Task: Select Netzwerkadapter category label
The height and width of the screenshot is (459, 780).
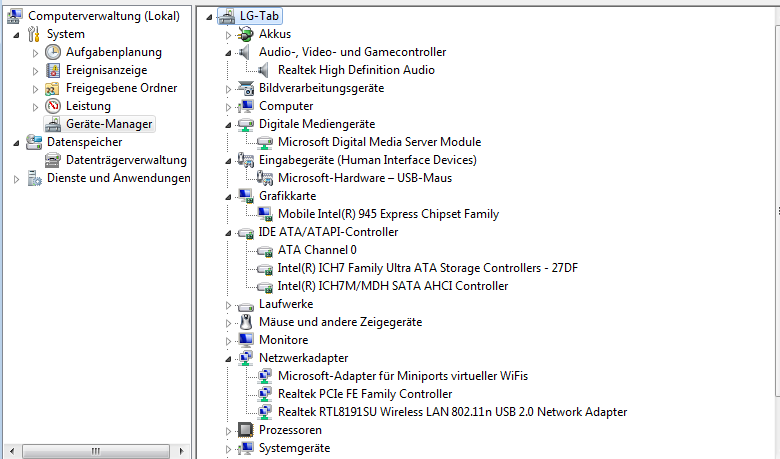Action: pyautogui.click(x=303, y=358)
